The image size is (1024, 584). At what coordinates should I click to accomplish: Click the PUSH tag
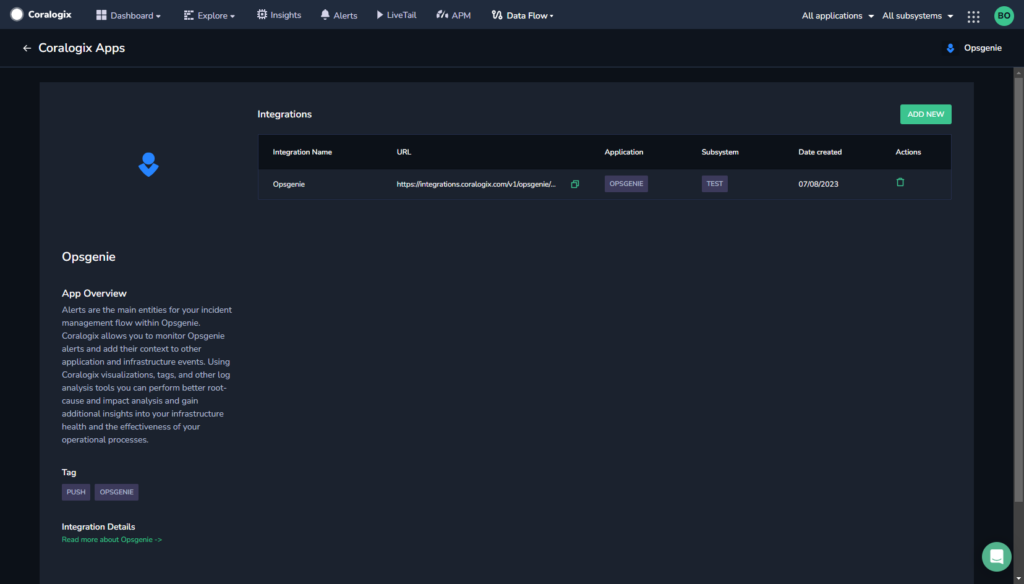pyautogui.click(x=76, y=492)
